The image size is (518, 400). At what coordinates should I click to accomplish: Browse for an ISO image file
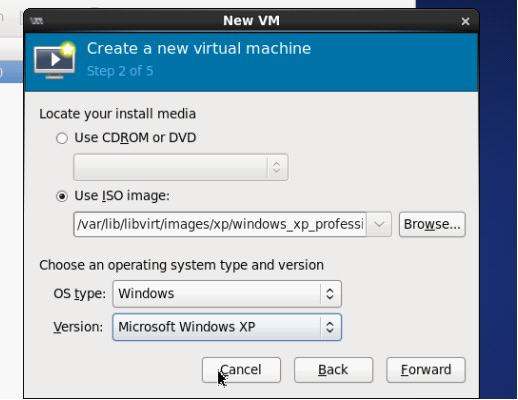click(x=432, y=224)
